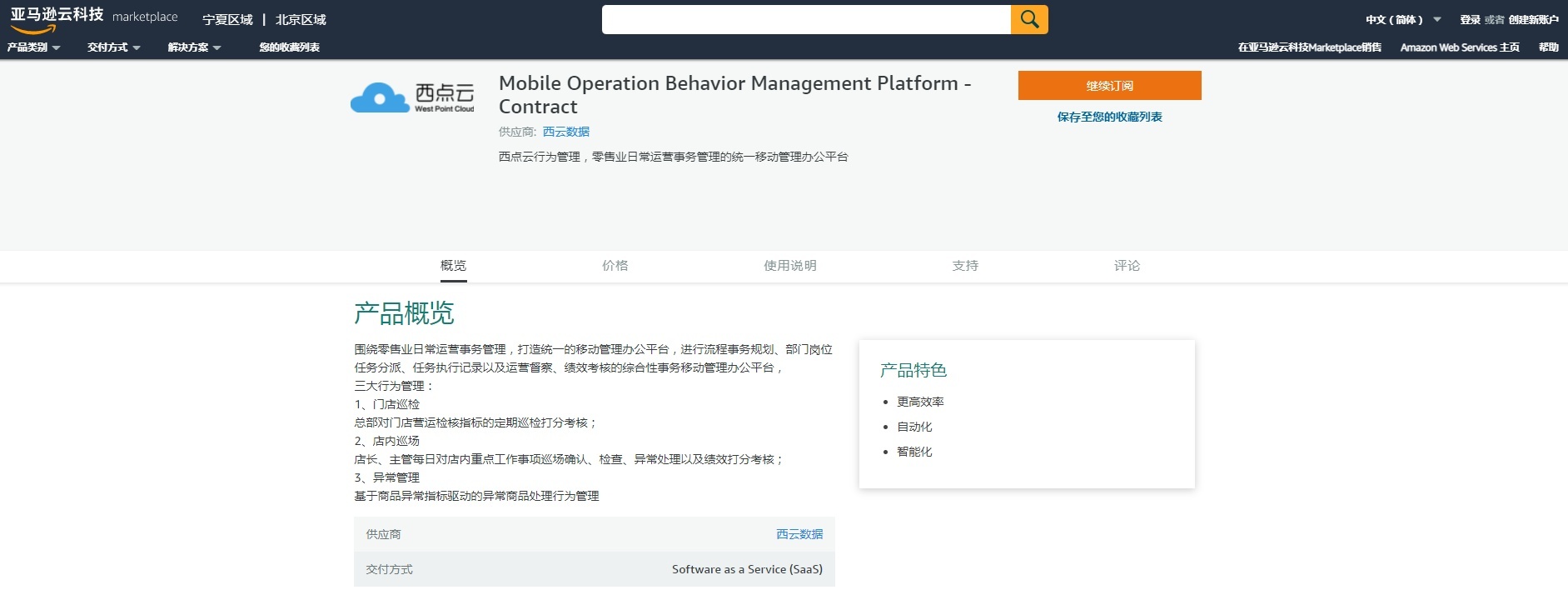Click the orange search magnifier button
Screen dimensions: 1568x595
pyautogui.click(x=1029, y=19)
